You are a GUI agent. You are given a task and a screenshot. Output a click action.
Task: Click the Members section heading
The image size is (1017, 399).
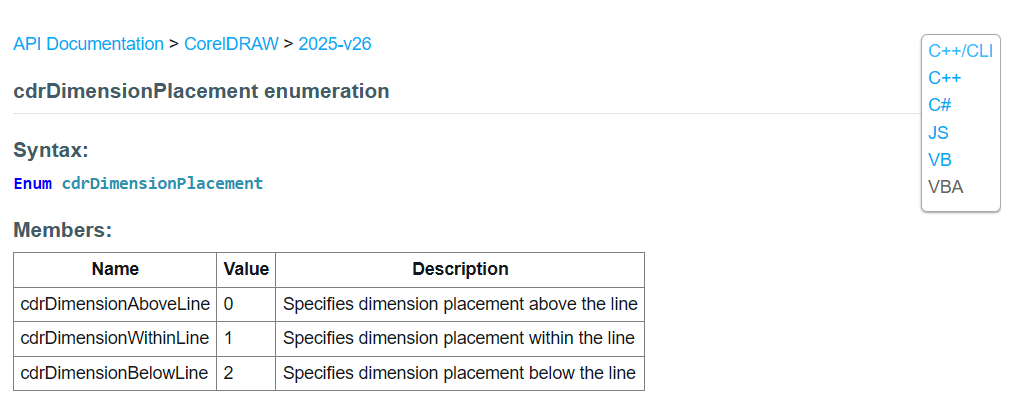pos(62,230)
